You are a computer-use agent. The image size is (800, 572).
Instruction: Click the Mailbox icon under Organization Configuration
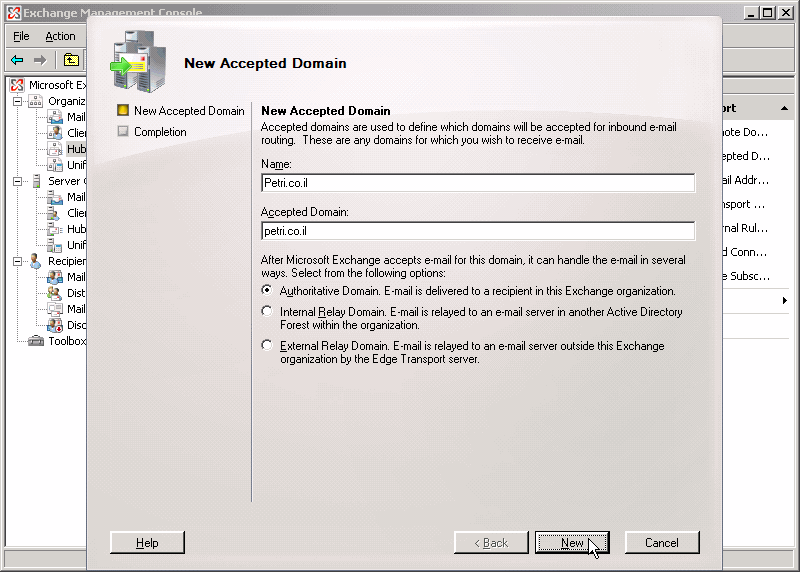(55, 117)
